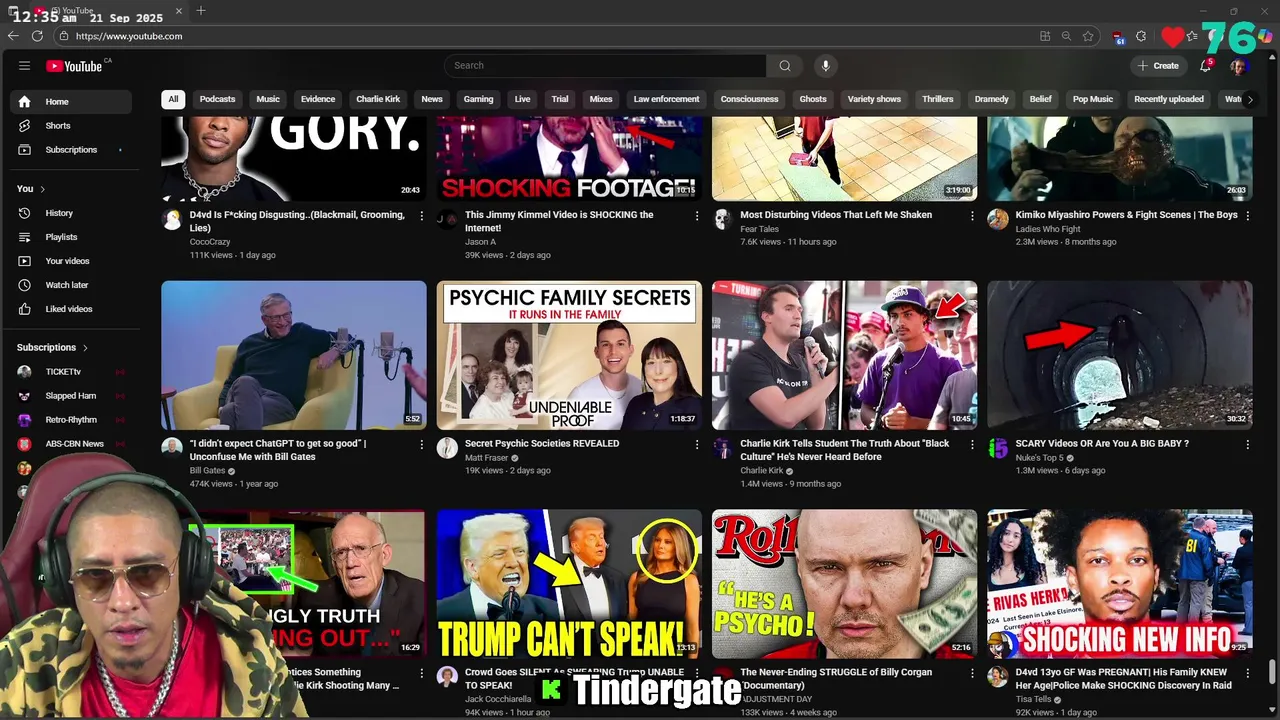Screen dimensions: 1280x720
Task: Select the Evidence chip
Action: tap(318, 99)
